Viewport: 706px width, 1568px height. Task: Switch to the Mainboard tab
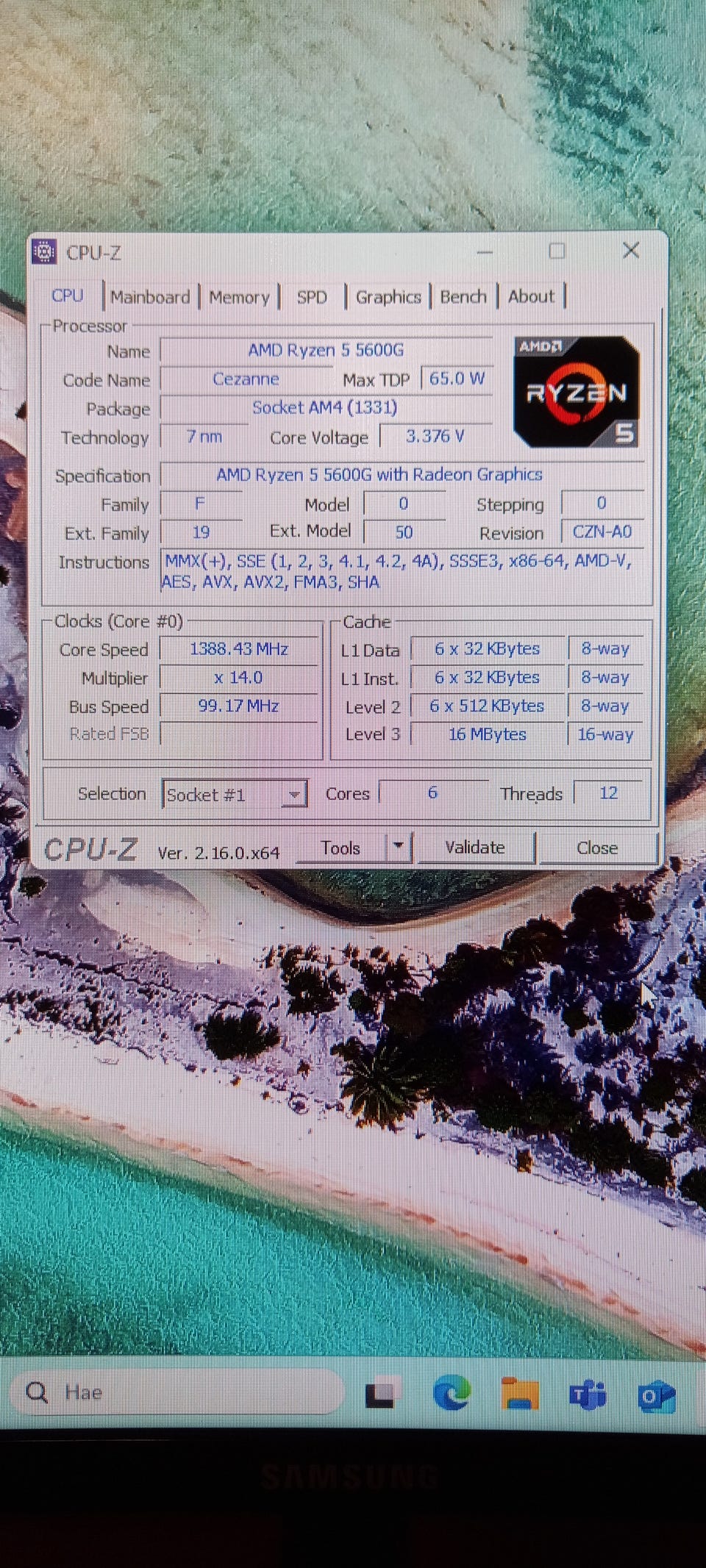[x=150, y=297]
